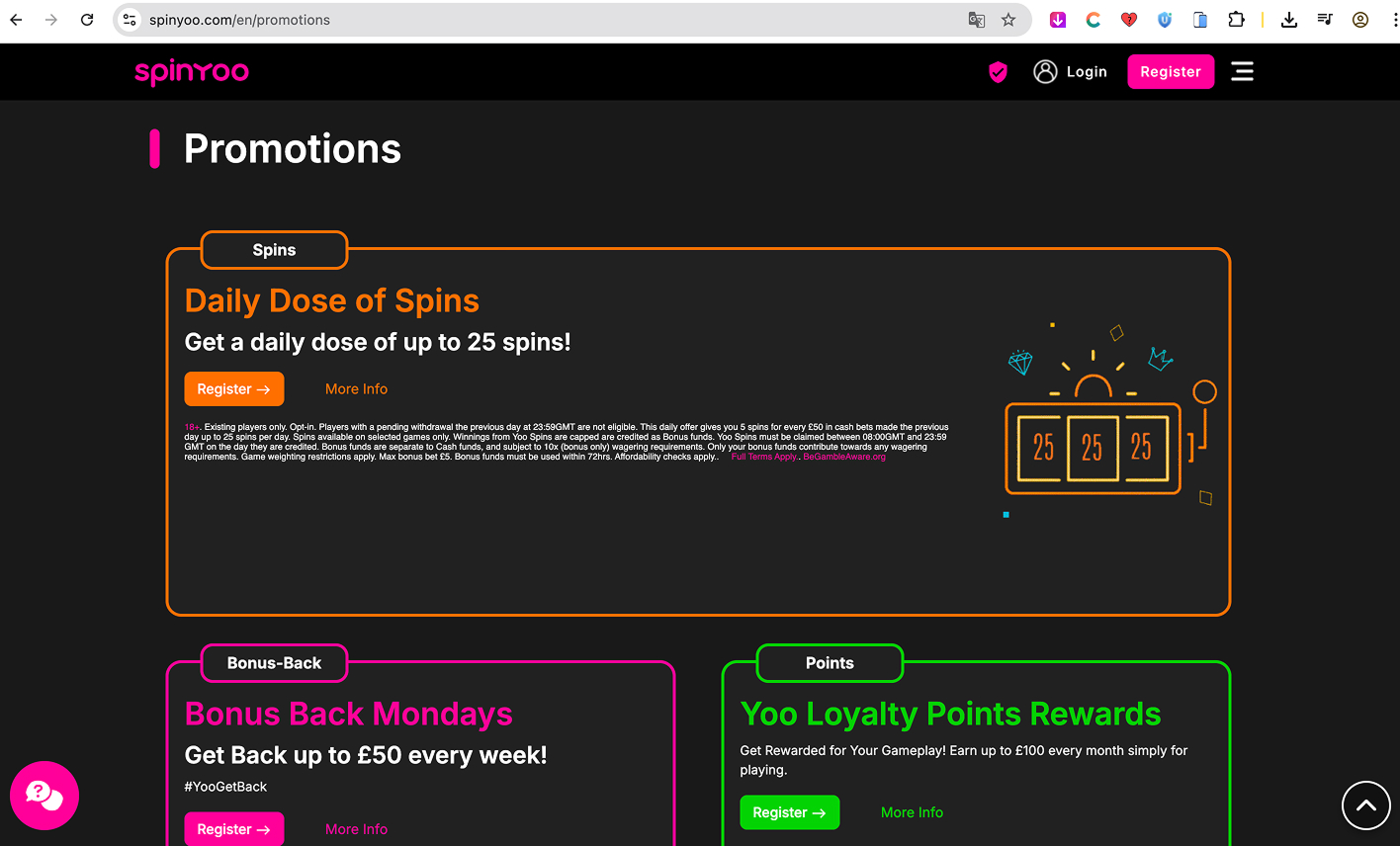Viewport: 1400px width, 846px height.
Task: Click the scroll-to-top arrow button
Action: tap(1365, 805)
